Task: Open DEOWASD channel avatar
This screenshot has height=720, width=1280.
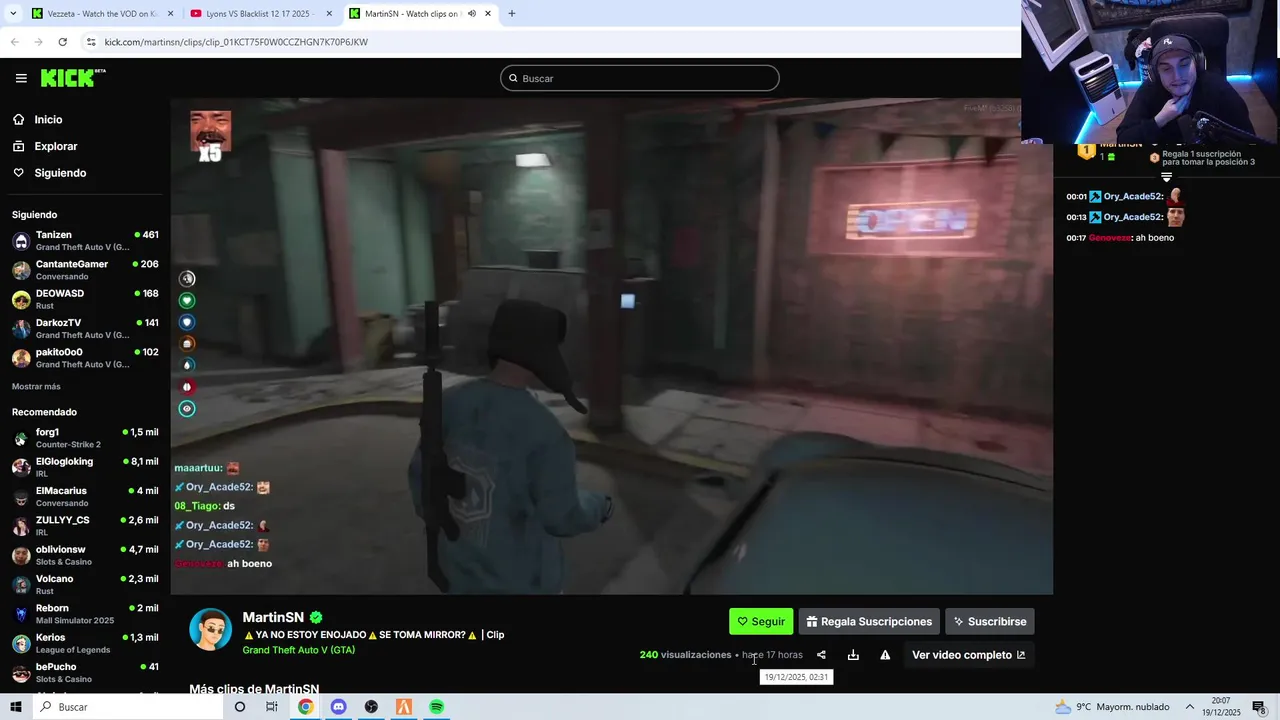Action: (21, 299)
